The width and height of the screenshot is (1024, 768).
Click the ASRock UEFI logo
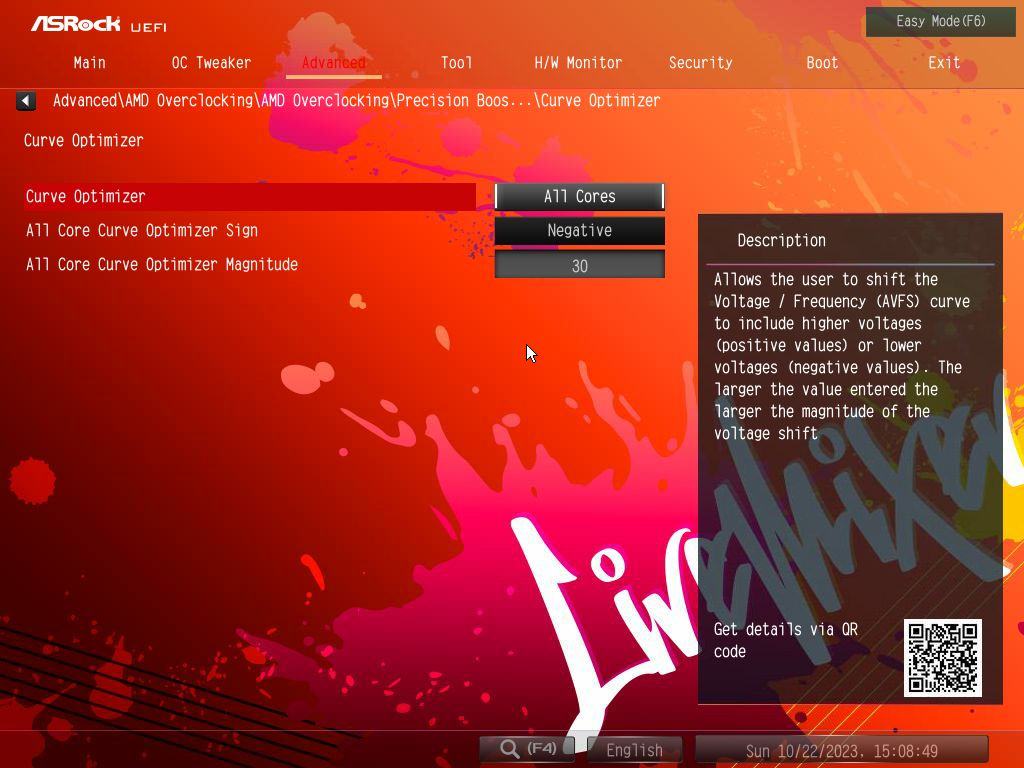(99, 24)
